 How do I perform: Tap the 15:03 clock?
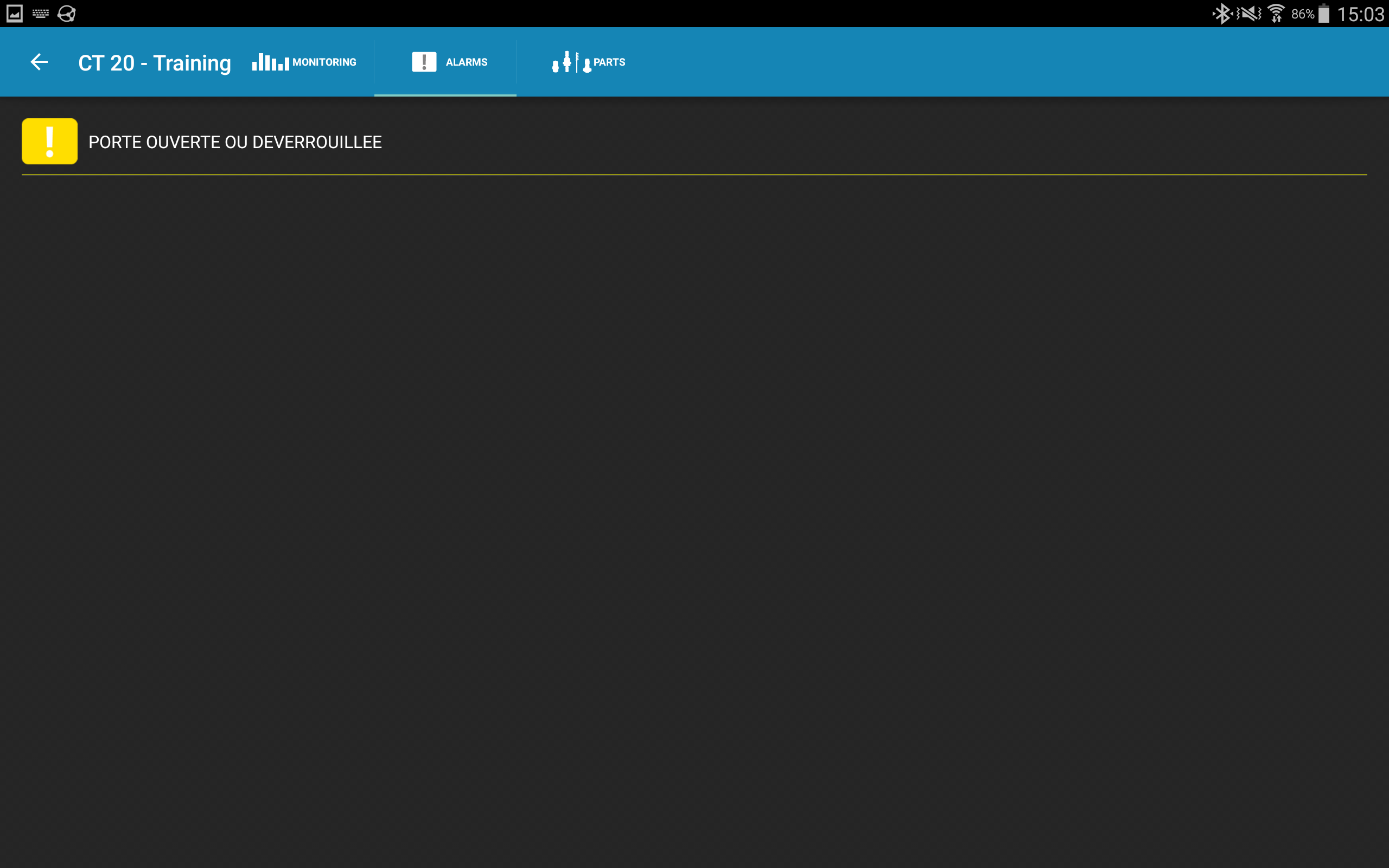(x=1360, y=14)
